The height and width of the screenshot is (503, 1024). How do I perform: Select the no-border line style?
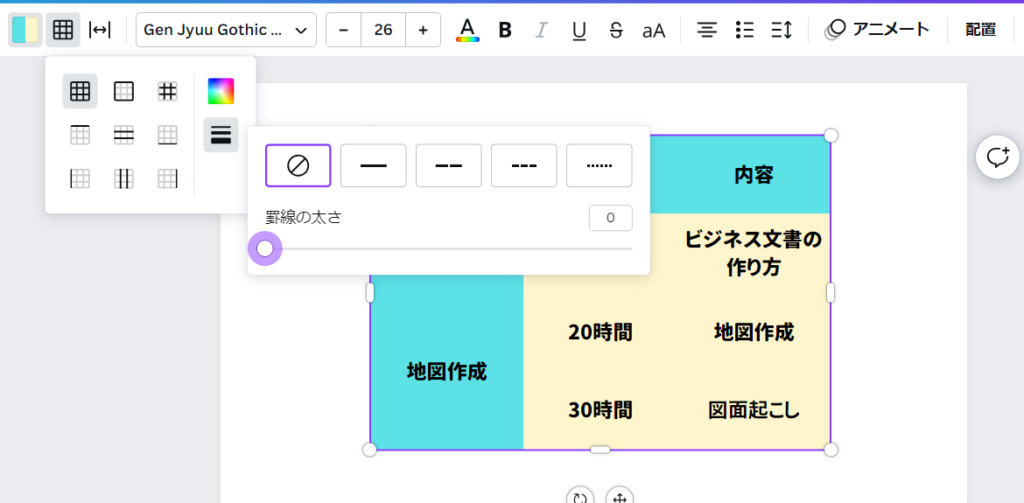point(298,165)
